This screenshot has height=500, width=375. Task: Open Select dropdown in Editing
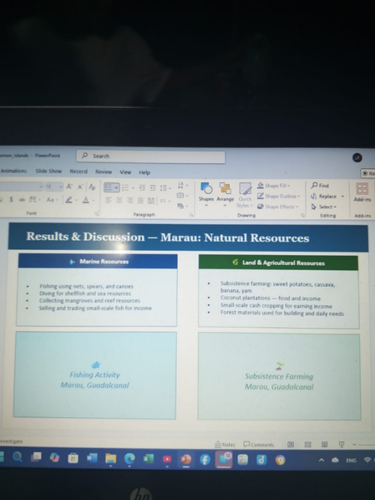coord(324,207)
